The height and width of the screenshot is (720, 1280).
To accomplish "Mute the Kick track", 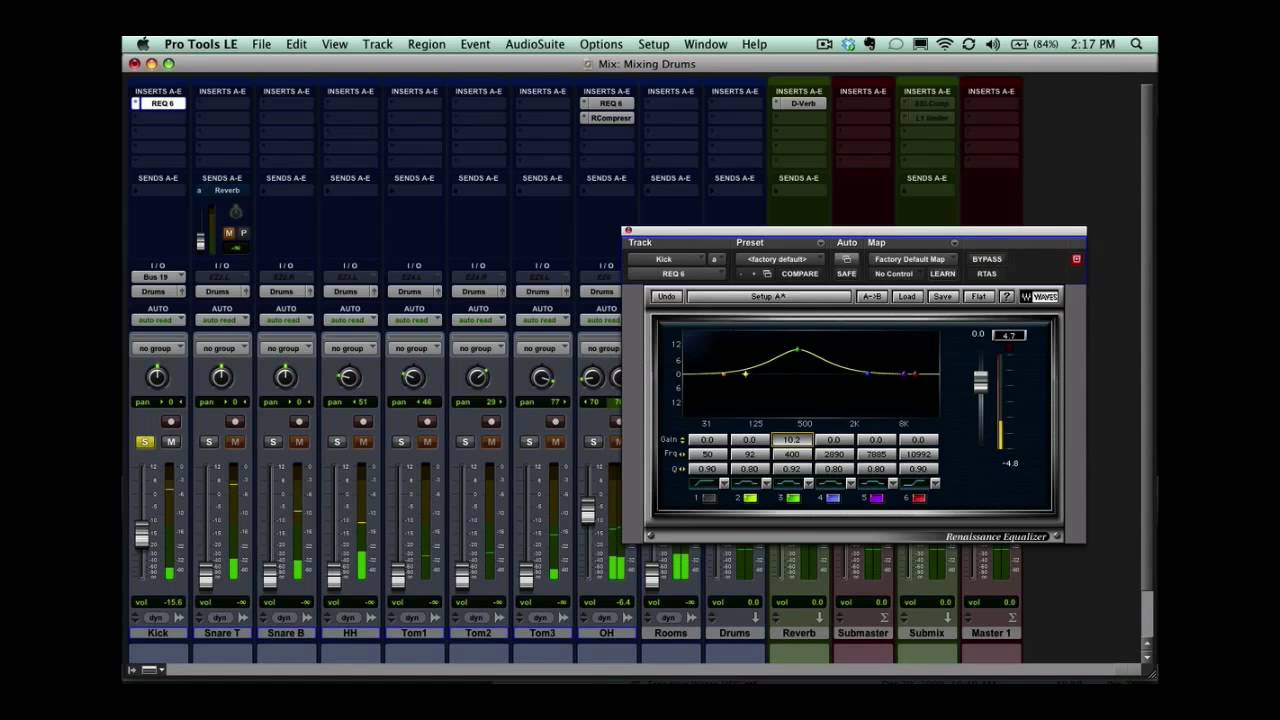I will click(x=171, y=442).
